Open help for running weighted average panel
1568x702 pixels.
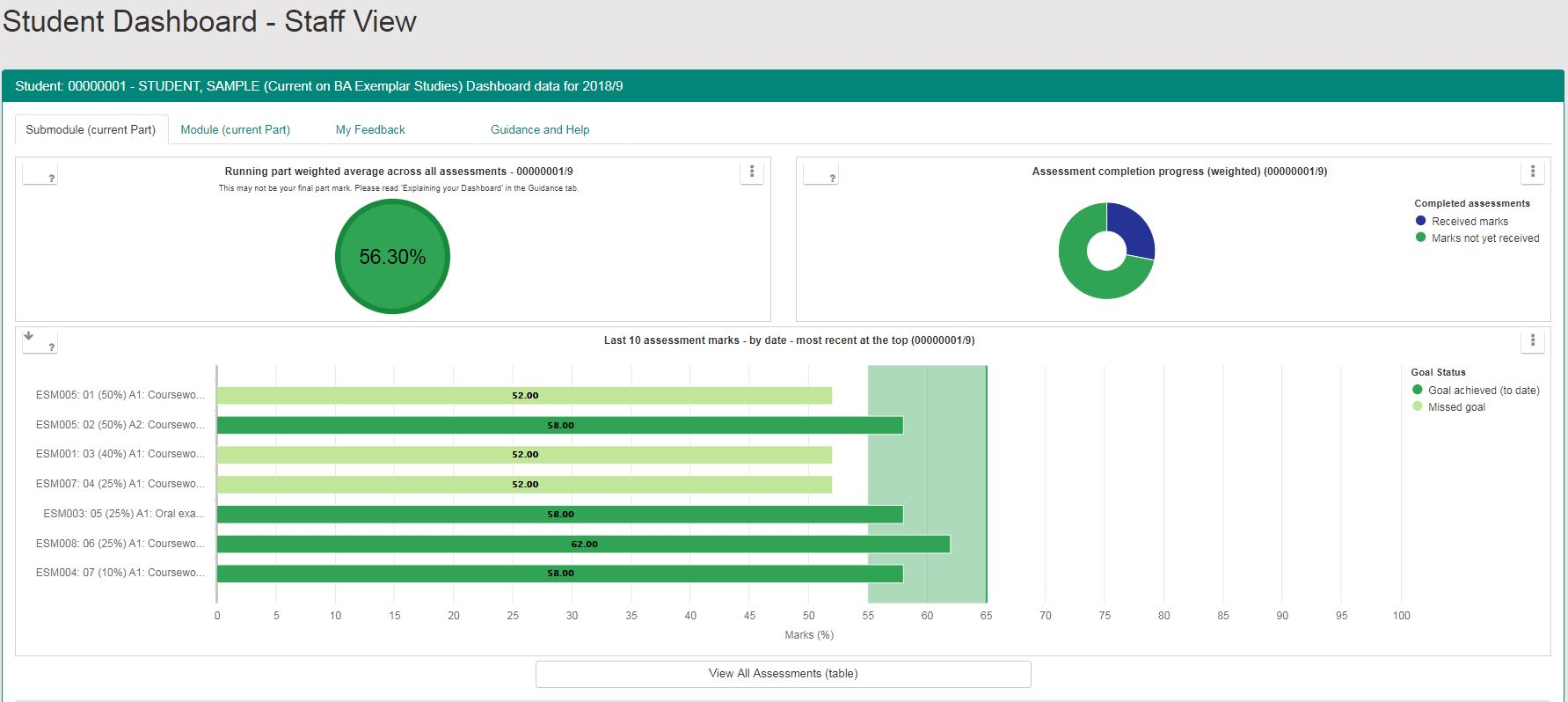(x=52, y=179)
